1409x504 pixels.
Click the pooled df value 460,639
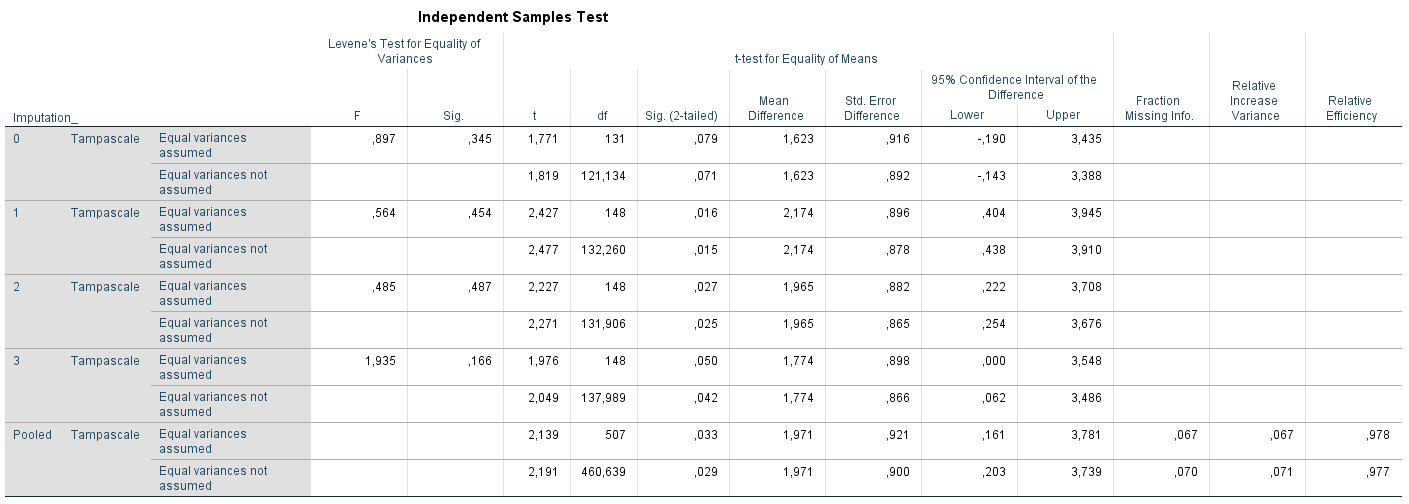(604, 472)
